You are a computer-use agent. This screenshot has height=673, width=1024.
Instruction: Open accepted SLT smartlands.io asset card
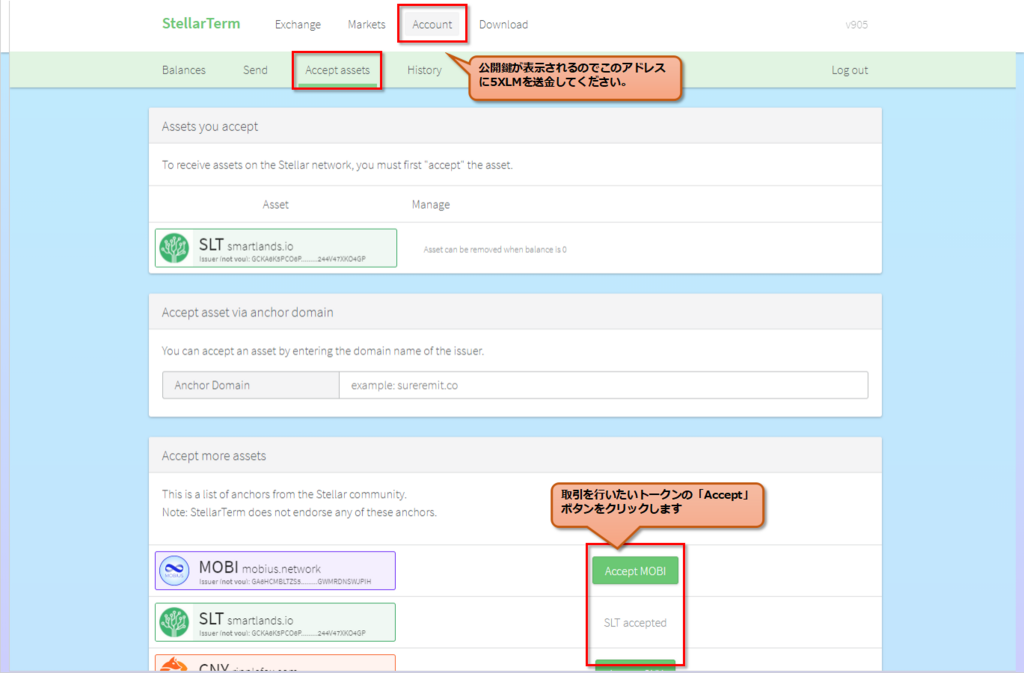point(276,248)
